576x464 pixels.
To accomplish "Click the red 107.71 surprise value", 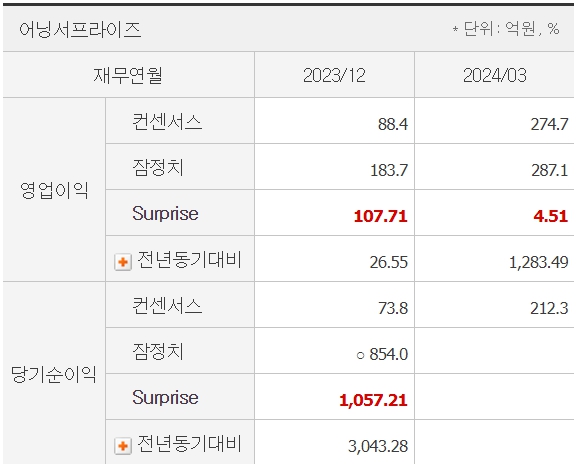I will (x=381, y=216).
